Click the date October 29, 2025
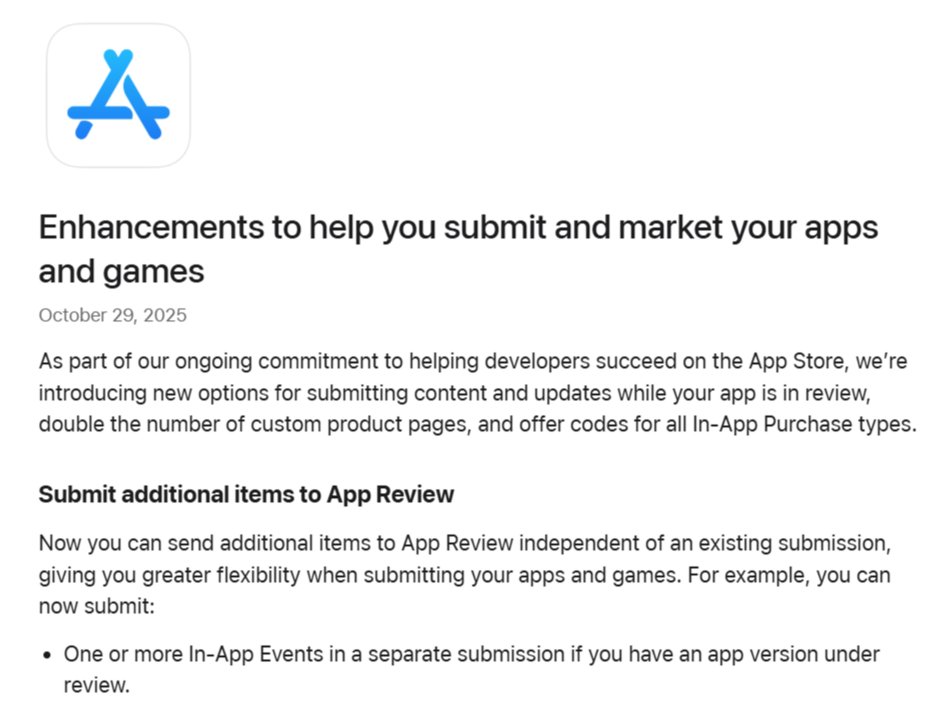Screen dimensions: 950x708 pyautogui.click(x=112, y=316)
